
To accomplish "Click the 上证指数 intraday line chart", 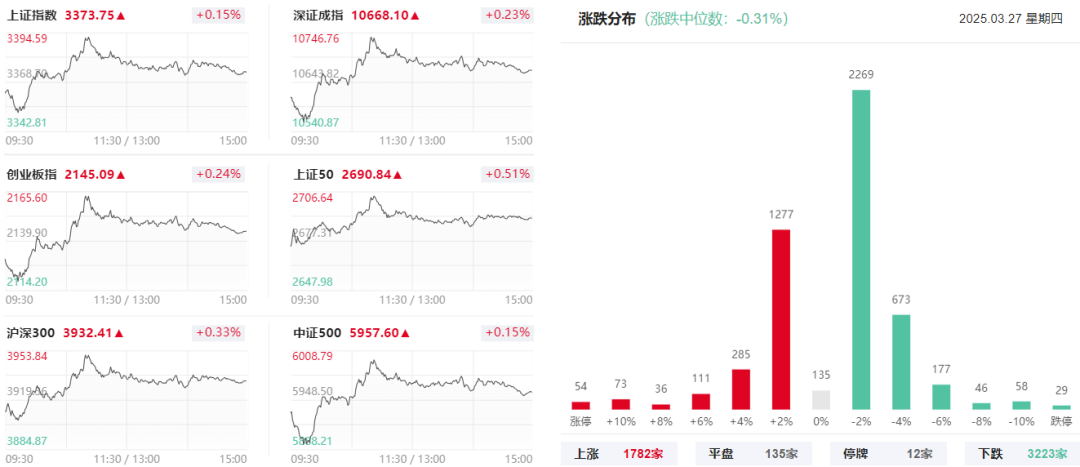I will point(125,79).
